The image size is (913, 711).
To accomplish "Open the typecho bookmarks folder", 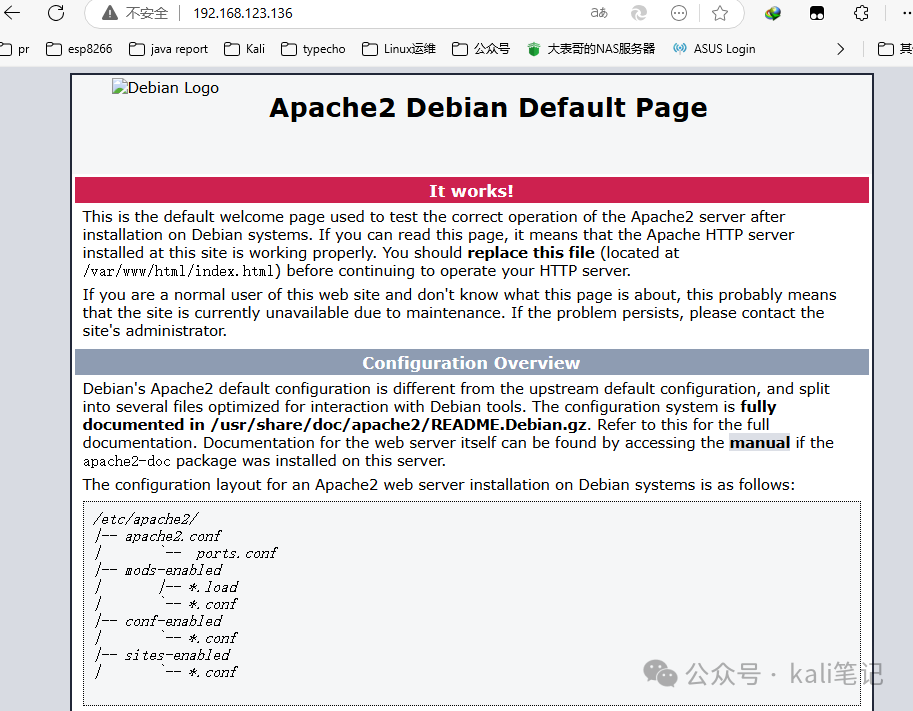I will (x=313, y=49).
